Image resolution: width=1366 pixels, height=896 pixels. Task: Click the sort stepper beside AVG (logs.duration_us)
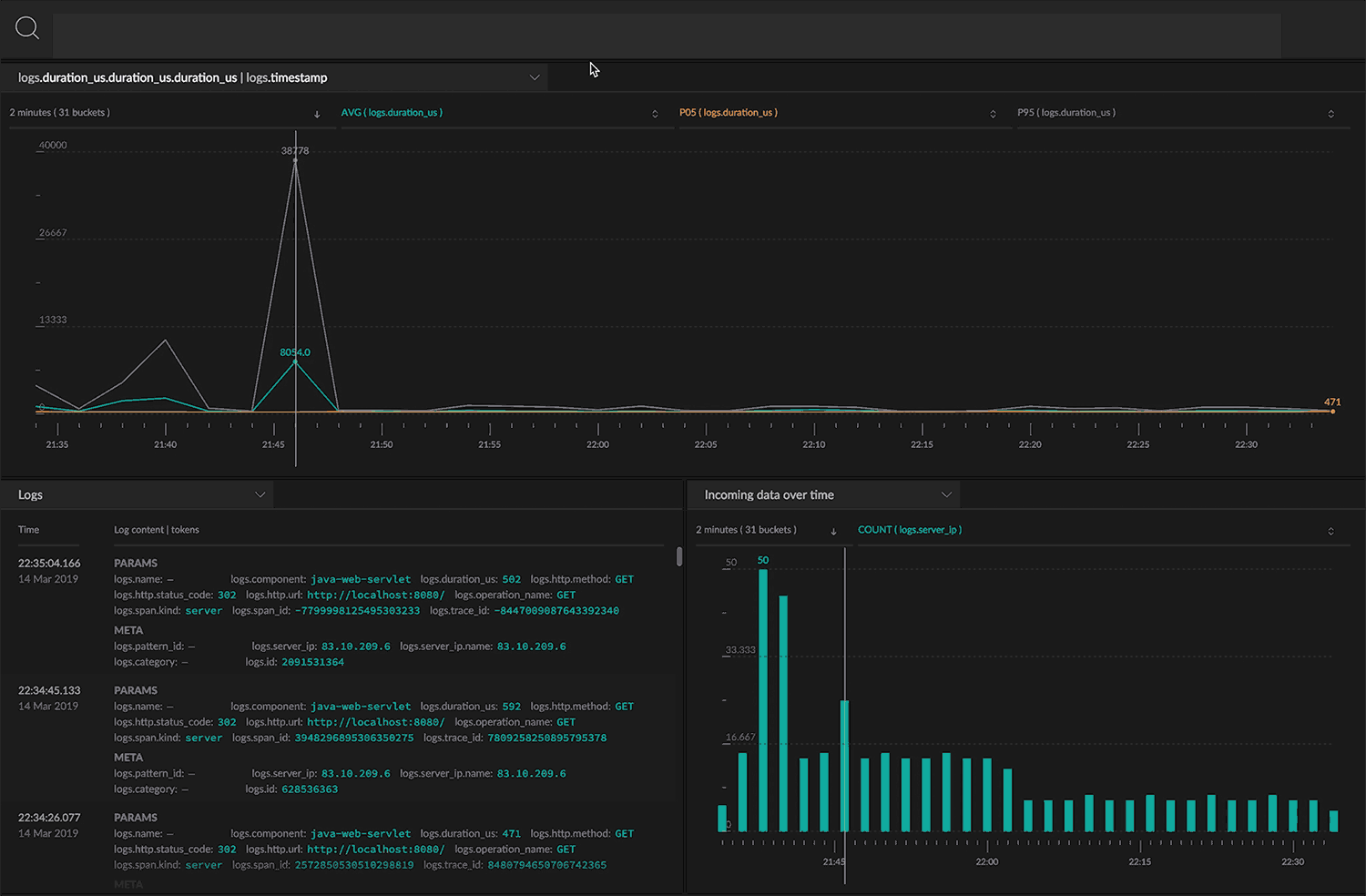click(654, 113)
